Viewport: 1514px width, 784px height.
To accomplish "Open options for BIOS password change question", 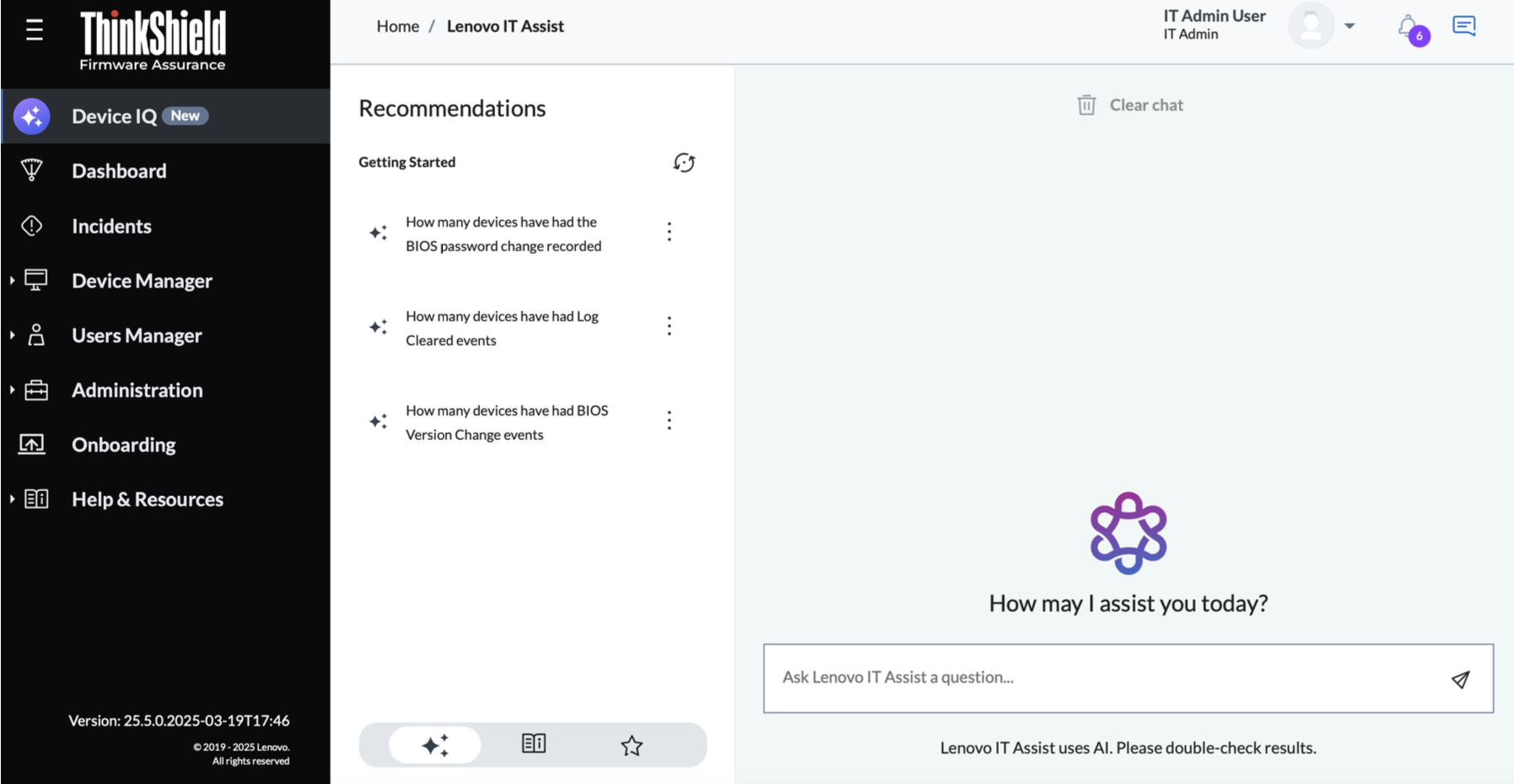I will pyautogui.click(x=669, y=232).
